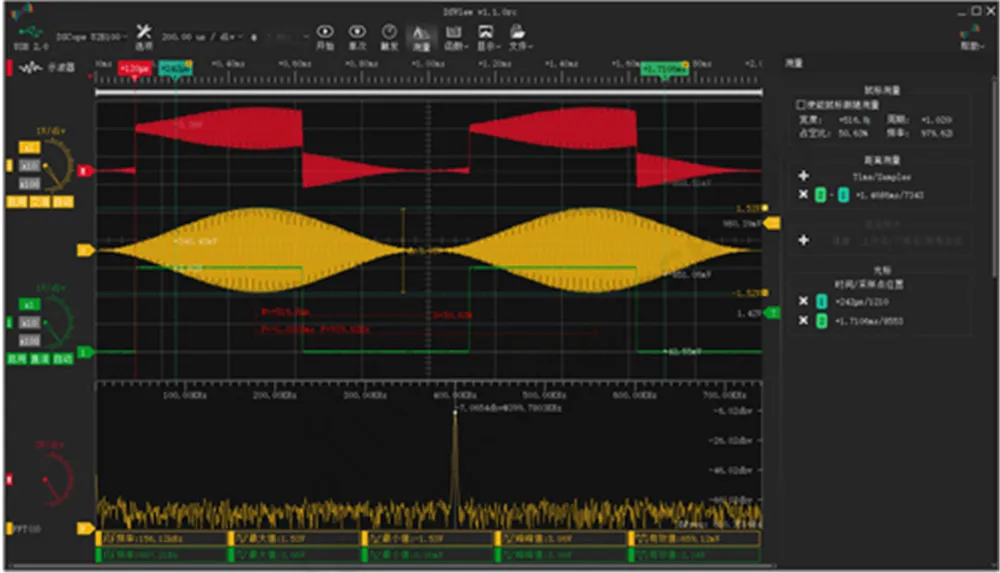Open the Help dropdown at top right
Screen dimensions: 1000x573
pyautogui.click(x=971, y=46)
